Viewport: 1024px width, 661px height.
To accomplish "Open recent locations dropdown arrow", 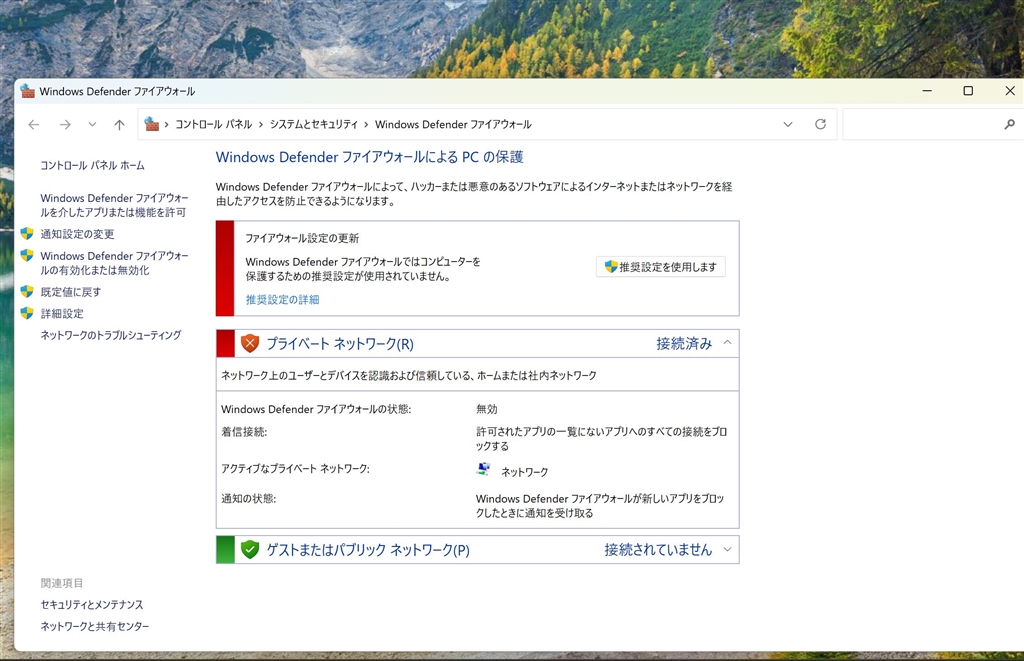I will point(92,124).
